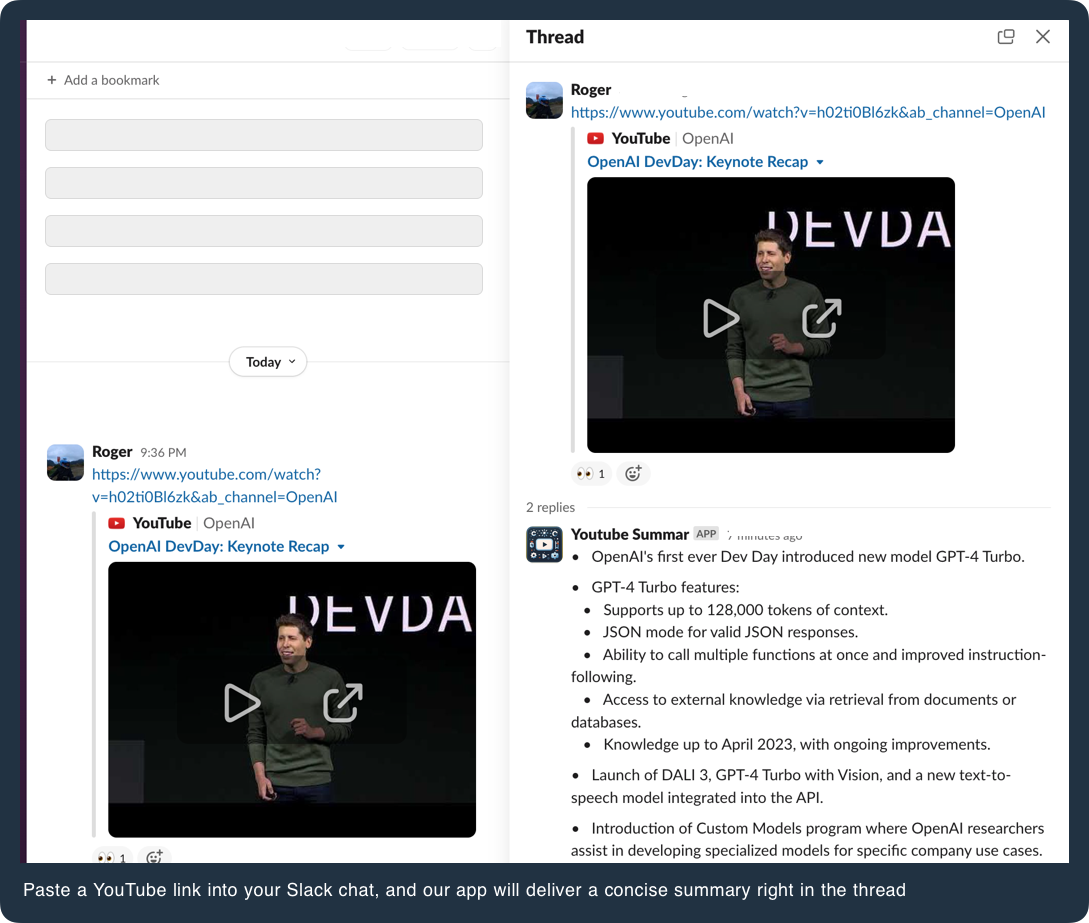
Task: Click the Youtube Summar app avatar
Action: (544, 544)
